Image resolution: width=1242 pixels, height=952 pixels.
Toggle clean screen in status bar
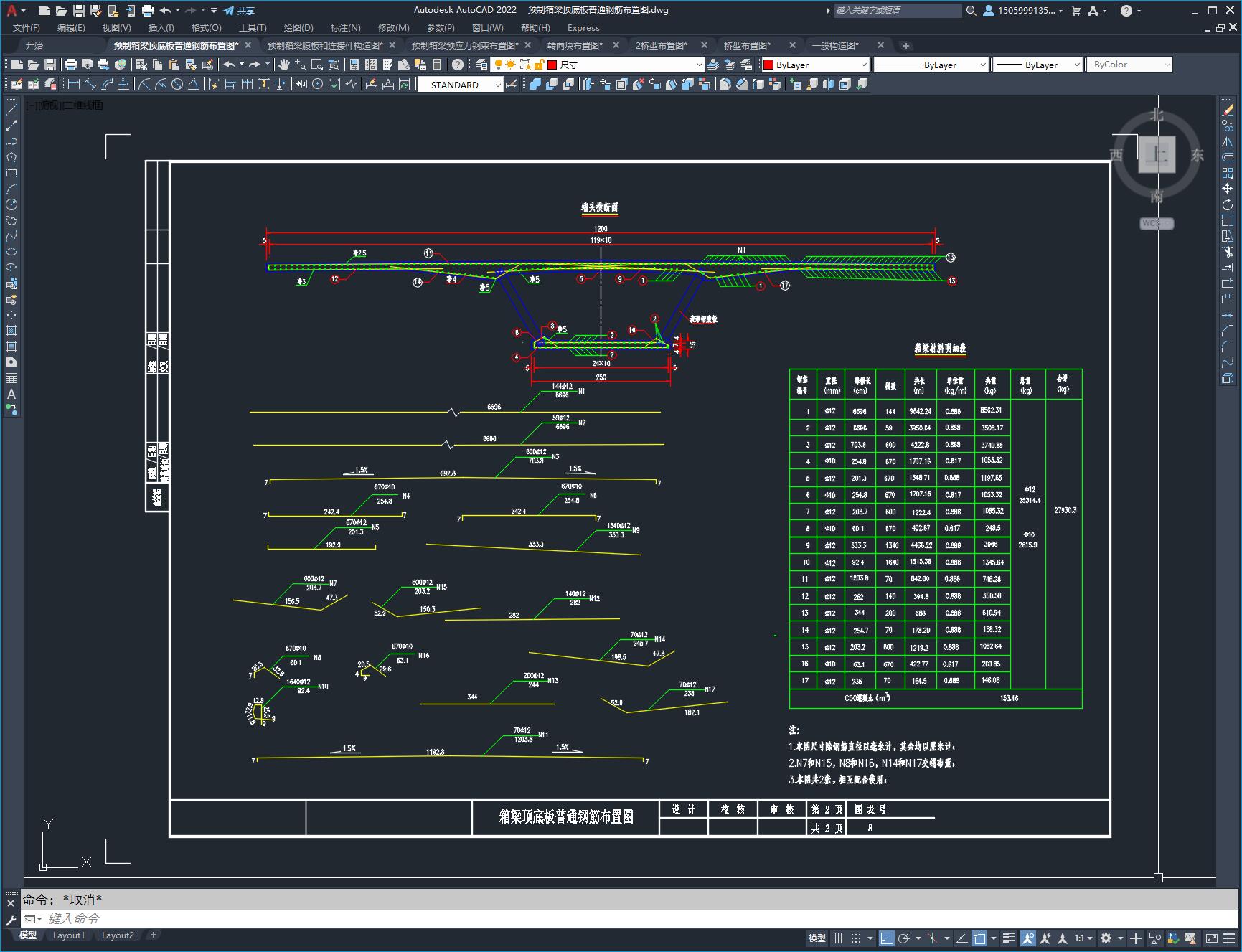click(x=1211, y=938)
